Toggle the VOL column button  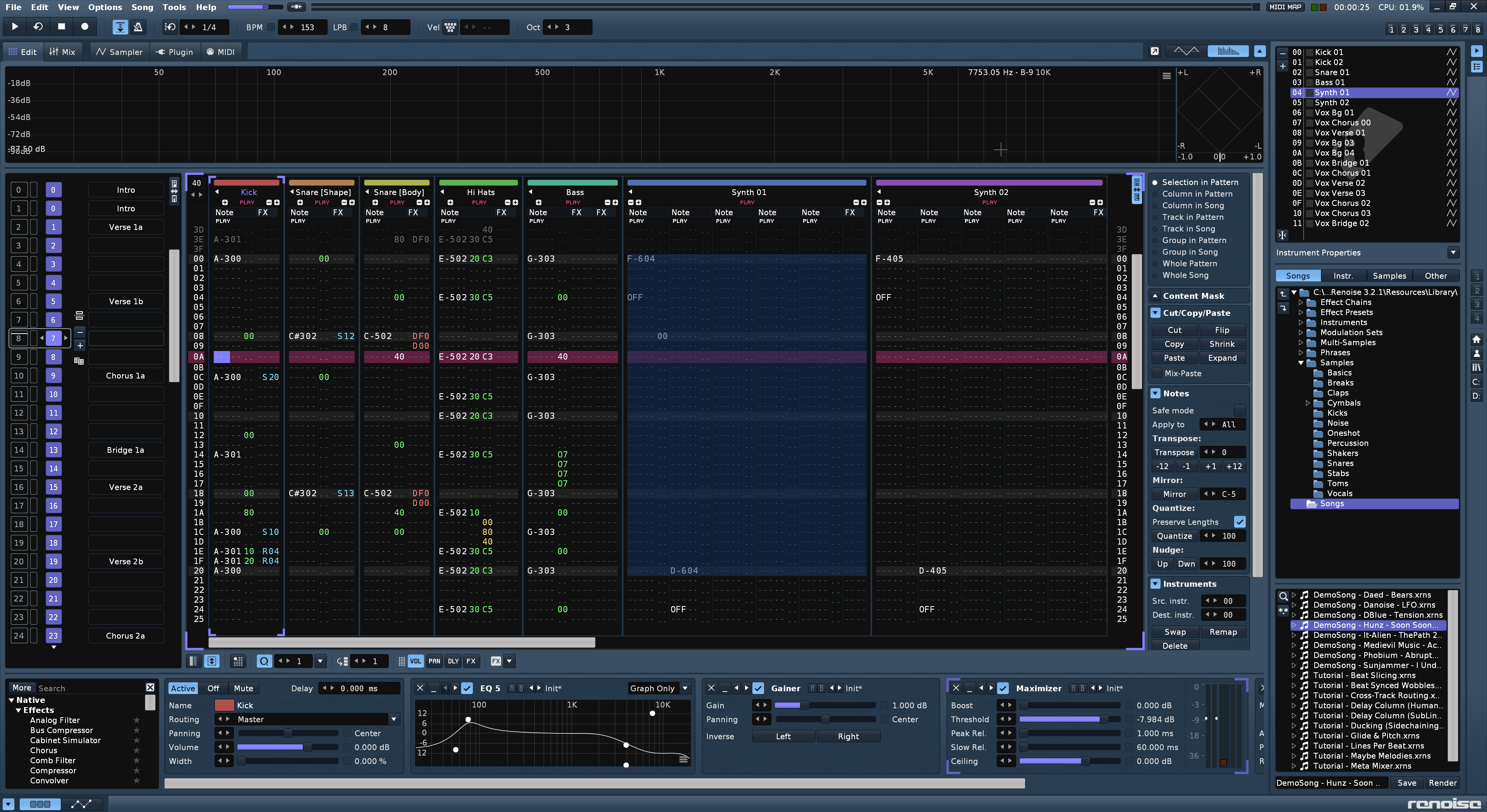click(415, 661)
